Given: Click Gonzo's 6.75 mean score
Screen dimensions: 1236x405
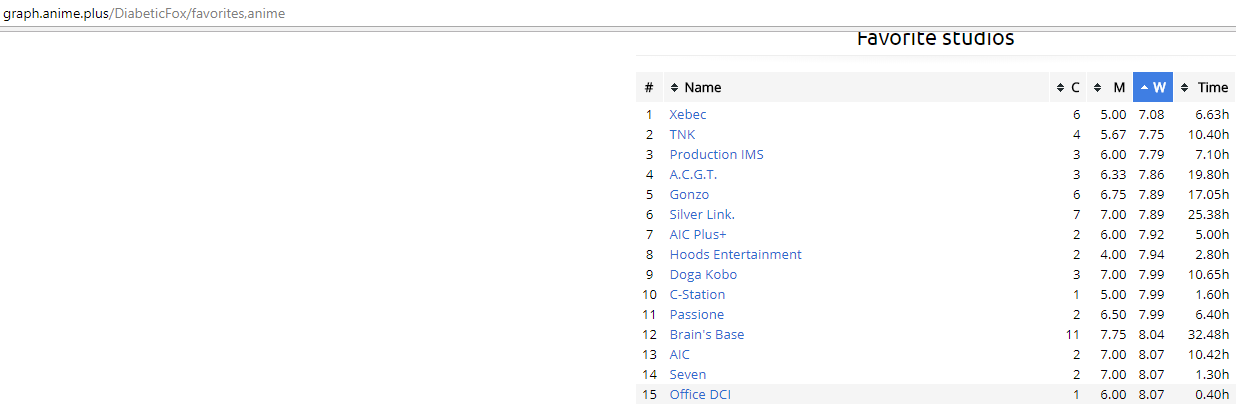Looking at the screenshot, I should tap(1113, 195).
